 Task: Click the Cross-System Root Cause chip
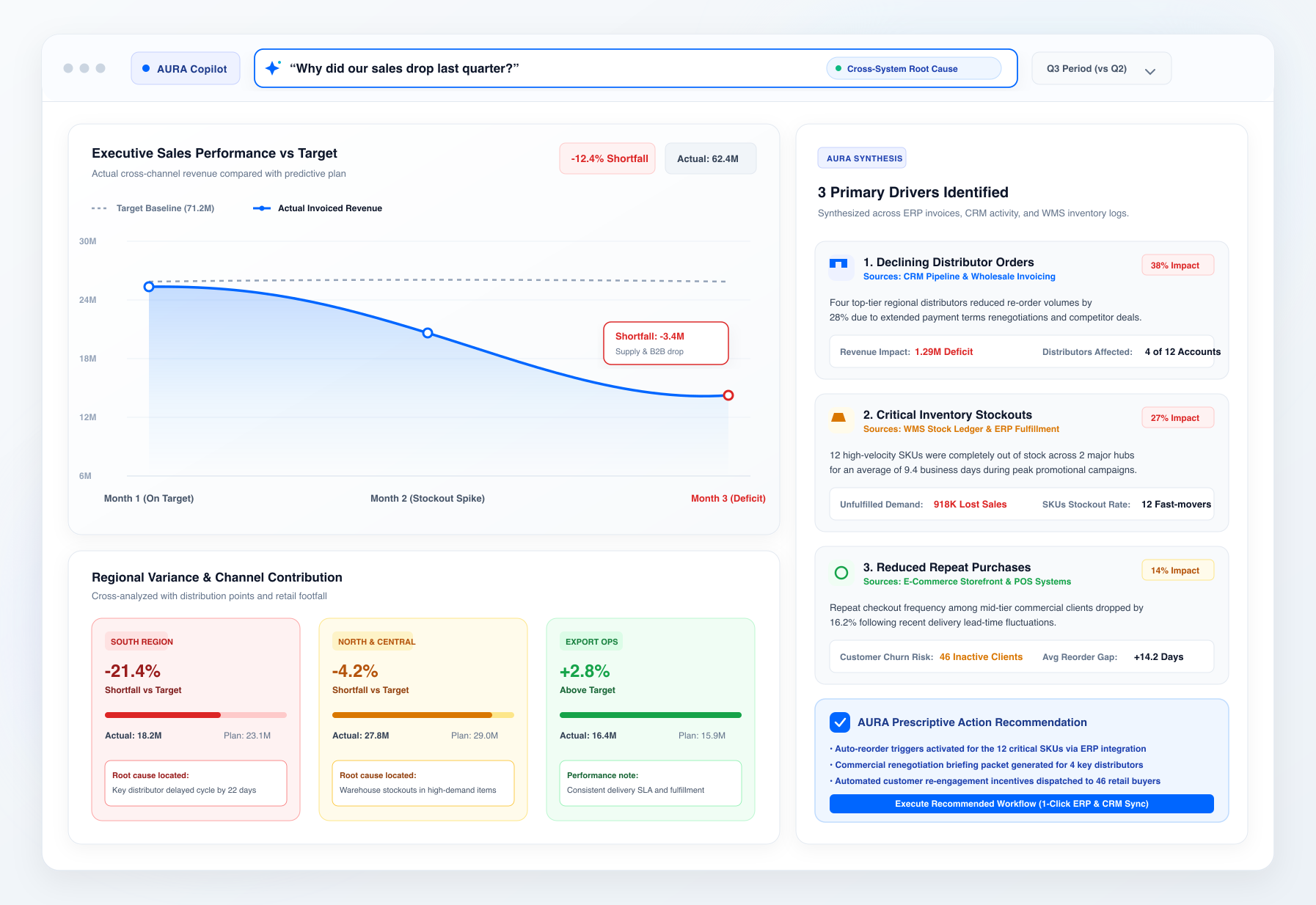(x=914, y=68)
